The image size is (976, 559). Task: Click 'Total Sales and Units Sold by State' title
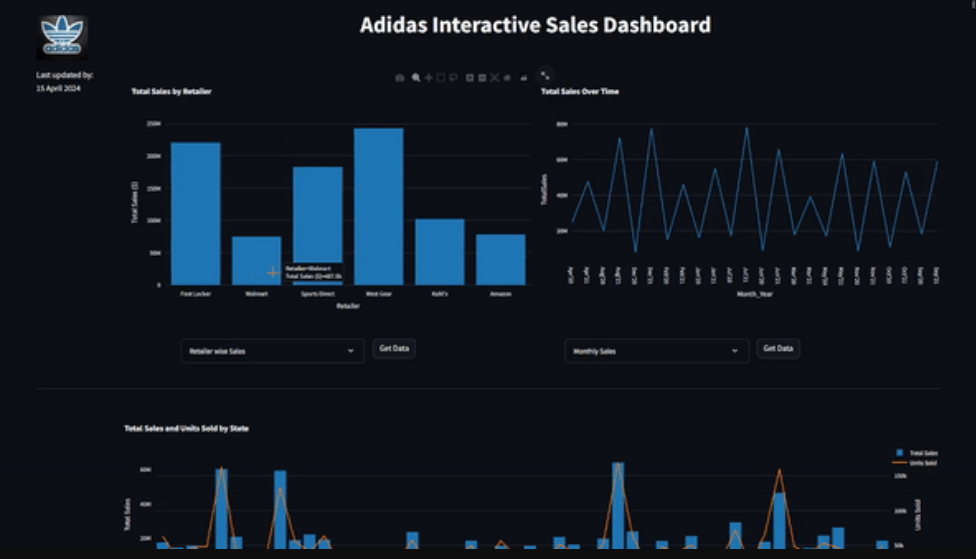click(x=186, y=428)
